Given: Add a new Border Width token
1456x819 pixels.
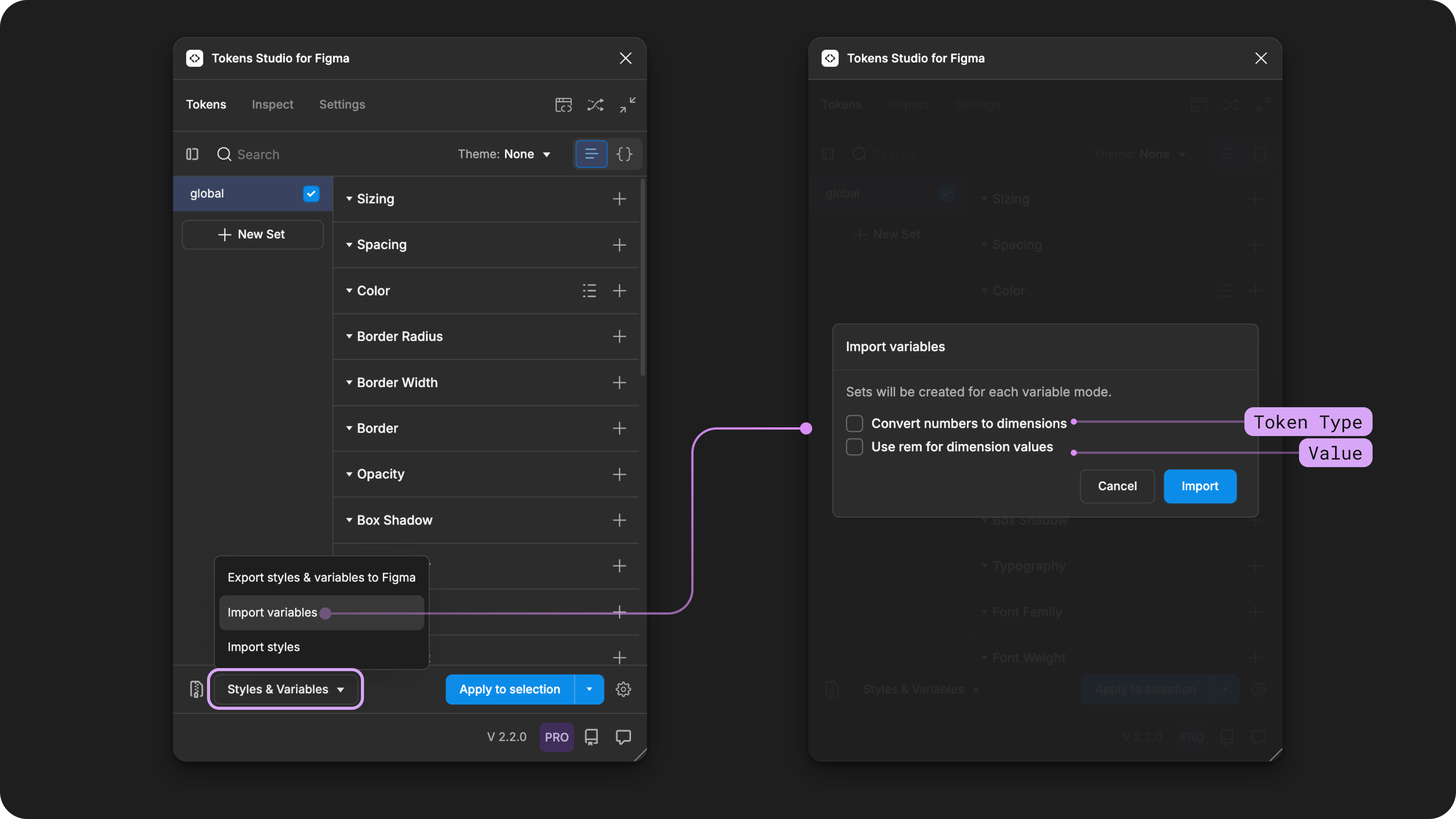Looking at the screenshot, I should [x=620, y=383].
